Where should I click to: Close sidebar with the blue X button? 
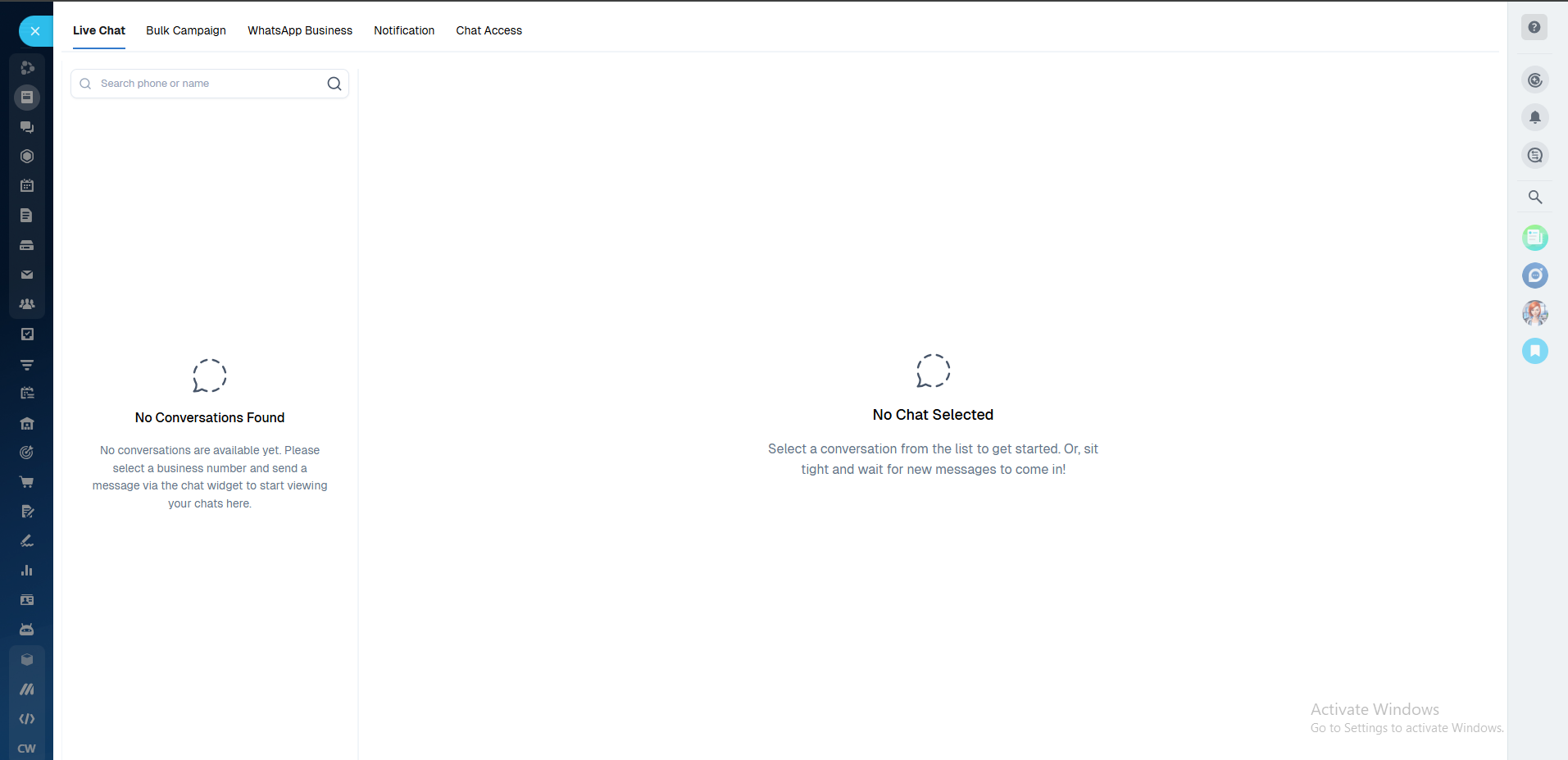point(35,31)
